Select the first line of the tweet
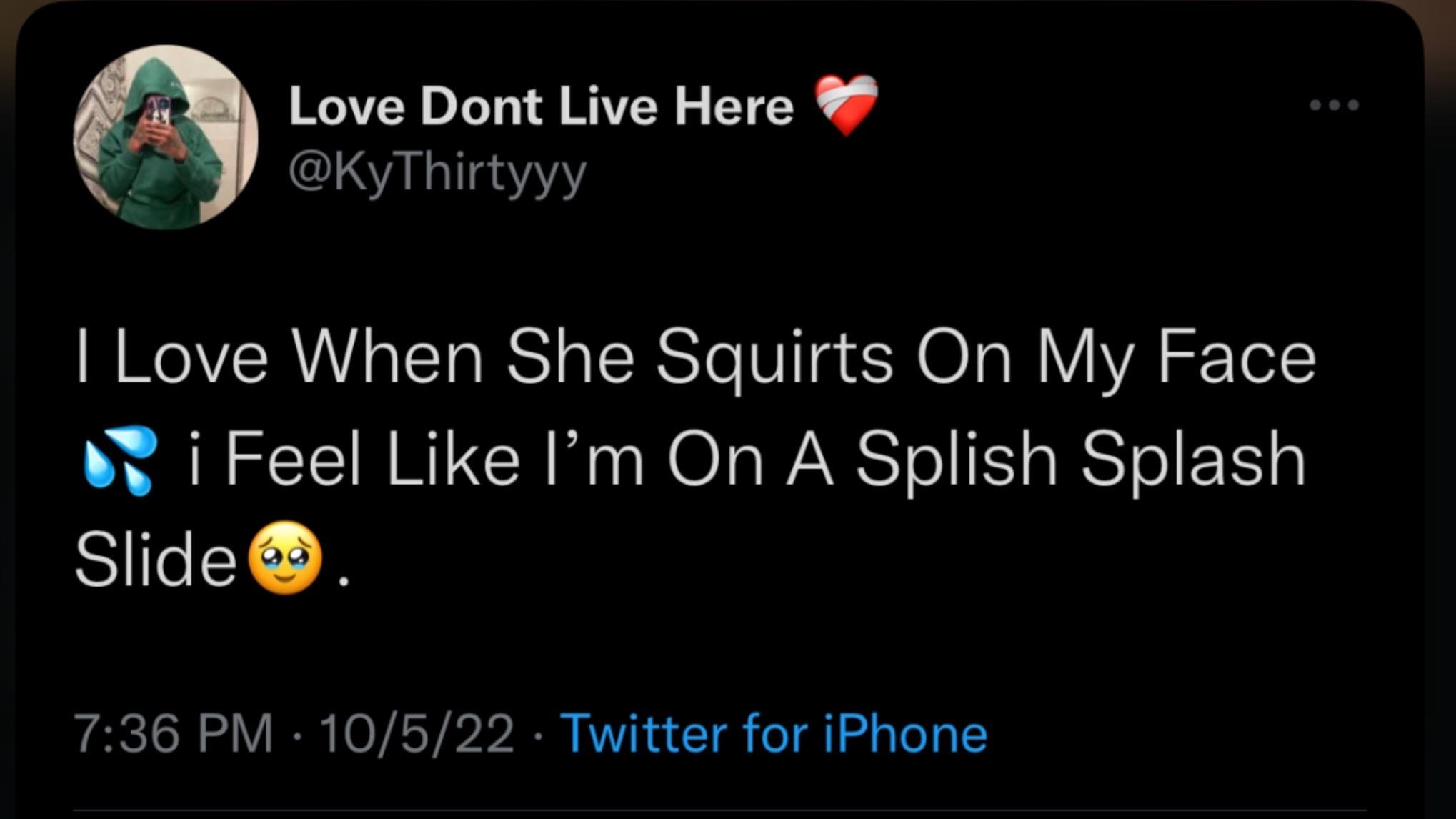1456x819 pixels. click(695, 357)
